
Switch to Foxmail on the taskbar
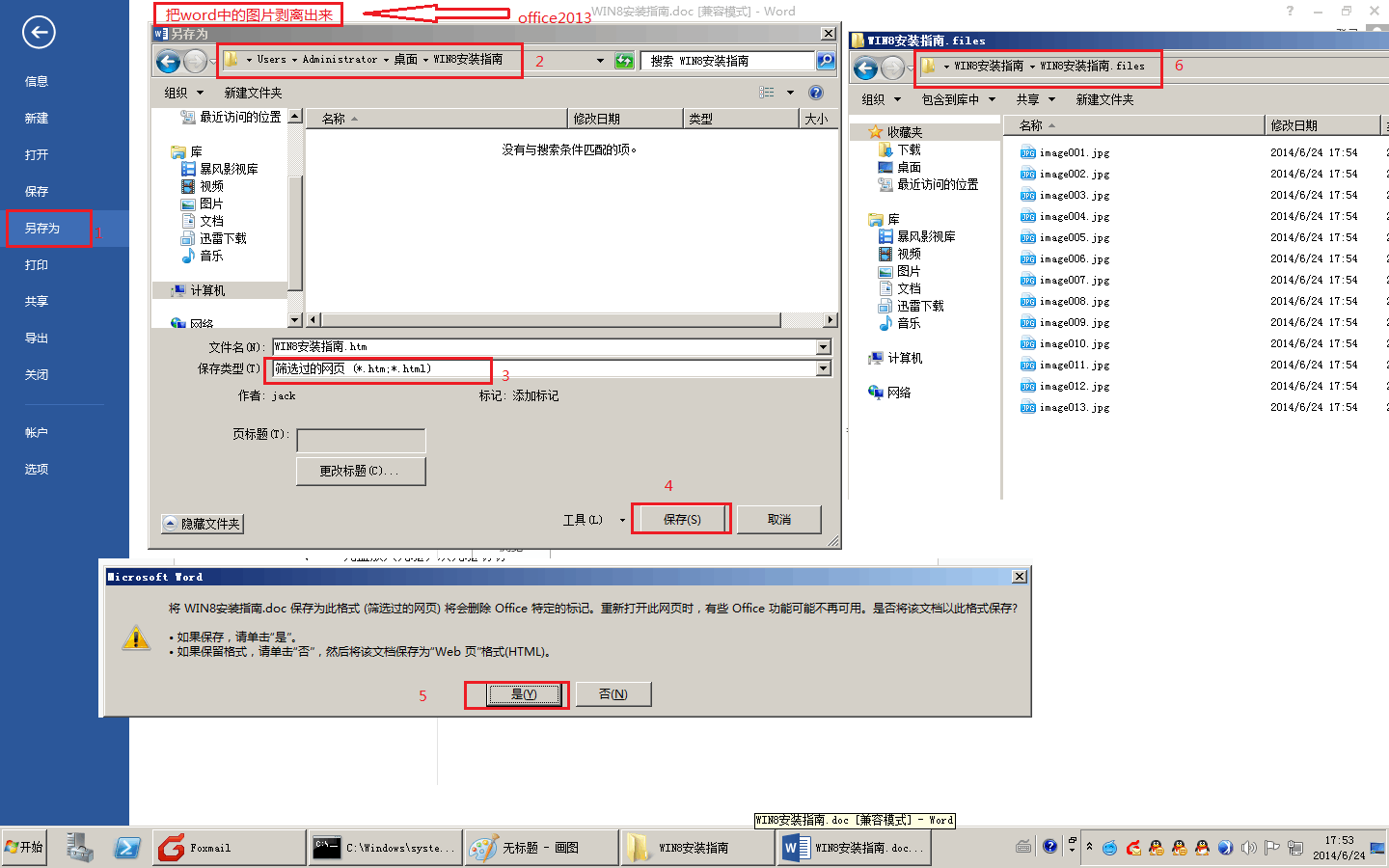coord(229,847)
